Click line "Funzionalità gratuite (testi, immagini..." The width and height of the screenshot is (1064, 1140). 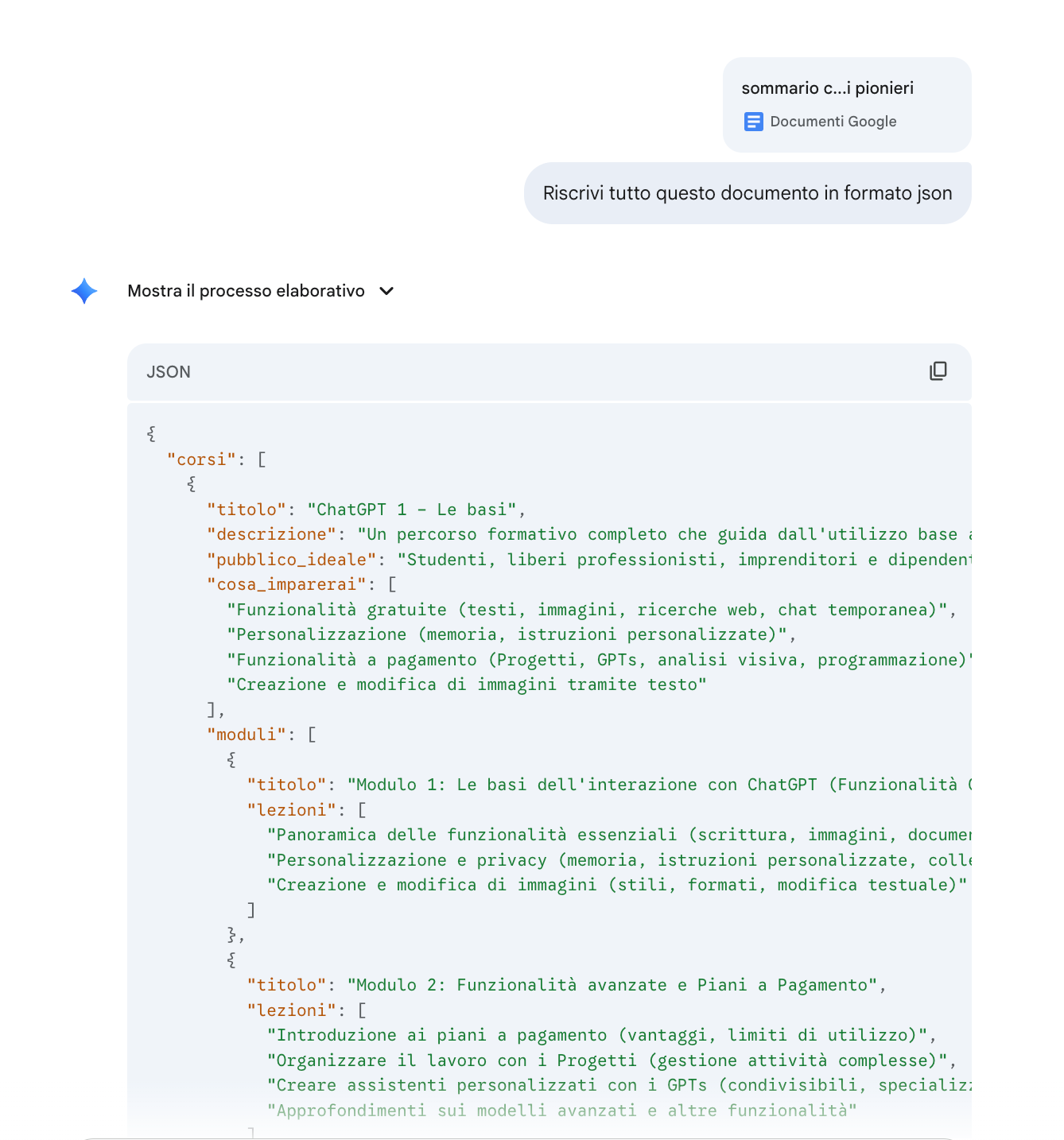point(587,610)
